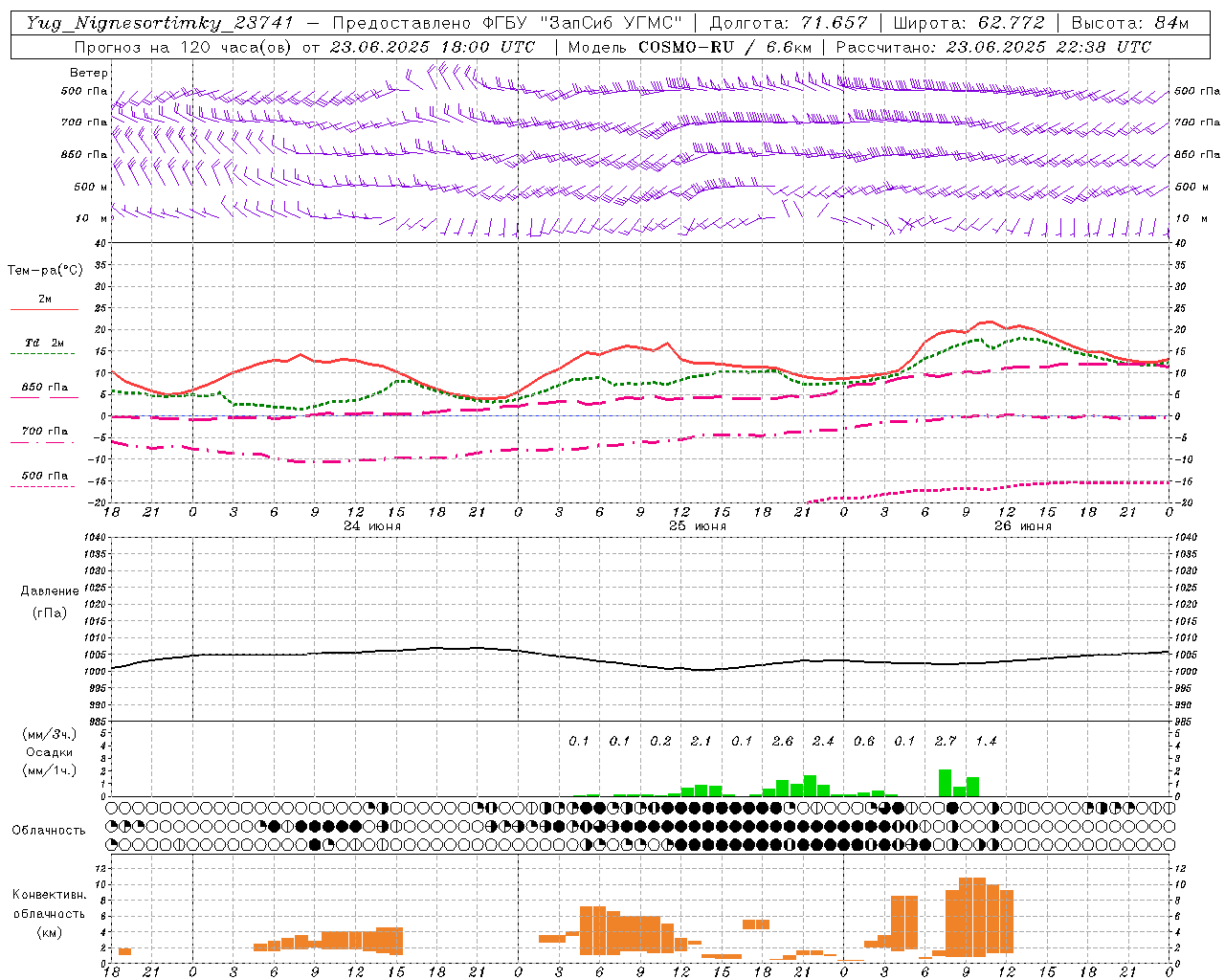The height and width of the screenshot is (980, 1225).
Task: Click the 0.6 precipitation total value
Action: click(864, 741)
